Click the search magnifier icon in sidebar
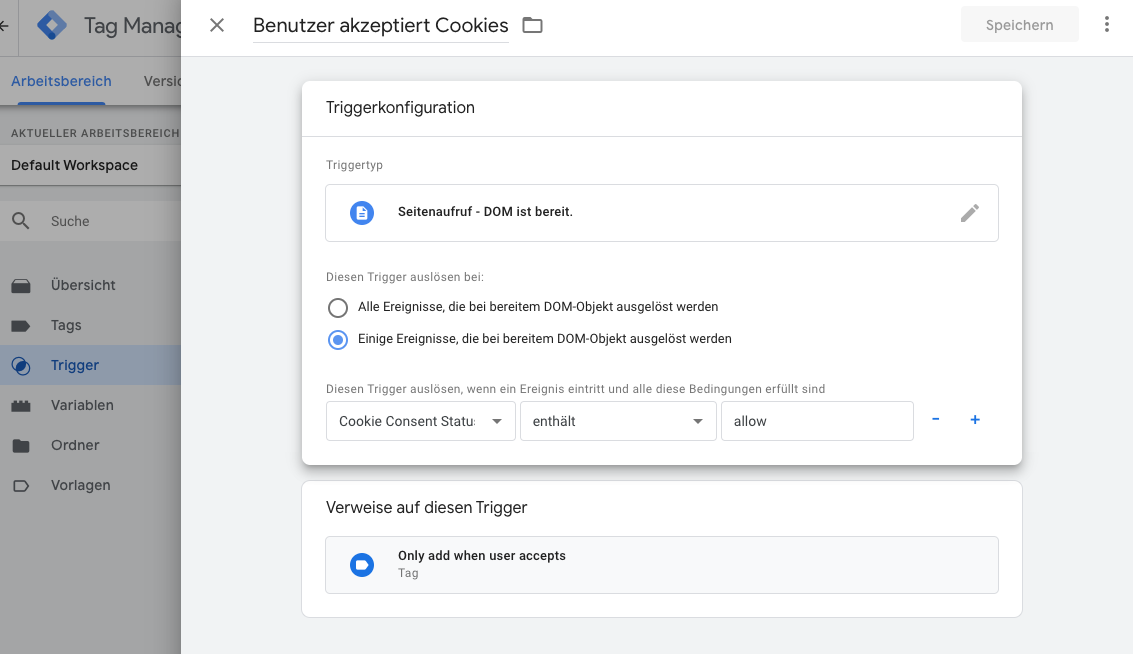Screen dimensions: 1133x654 pyautogui.click(x=21, y=221)
